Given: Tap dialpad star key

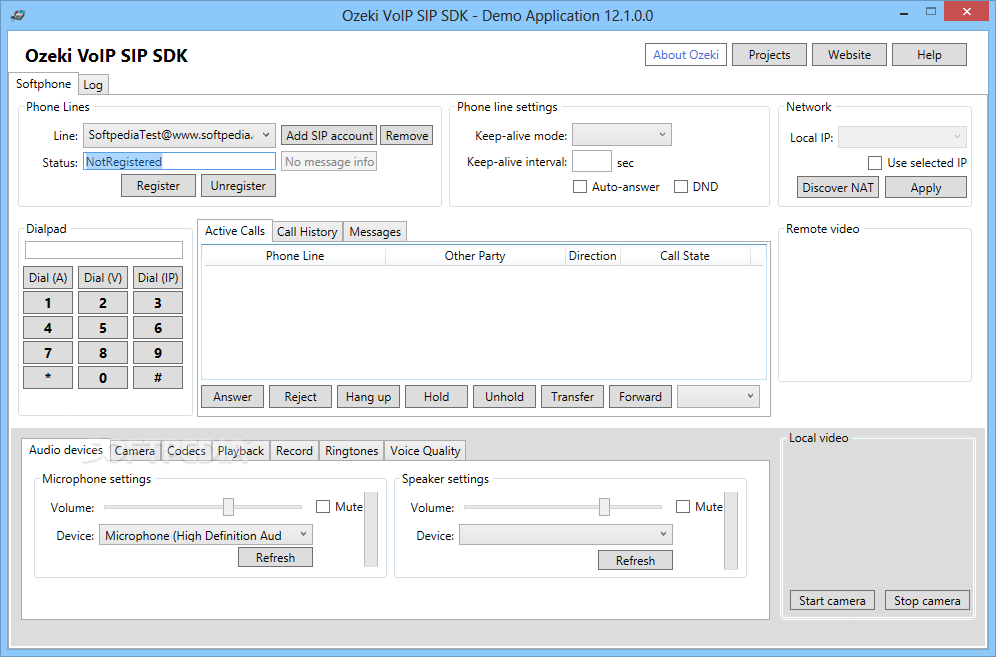Looking at the screenshot, I should (x=48, y=377).
